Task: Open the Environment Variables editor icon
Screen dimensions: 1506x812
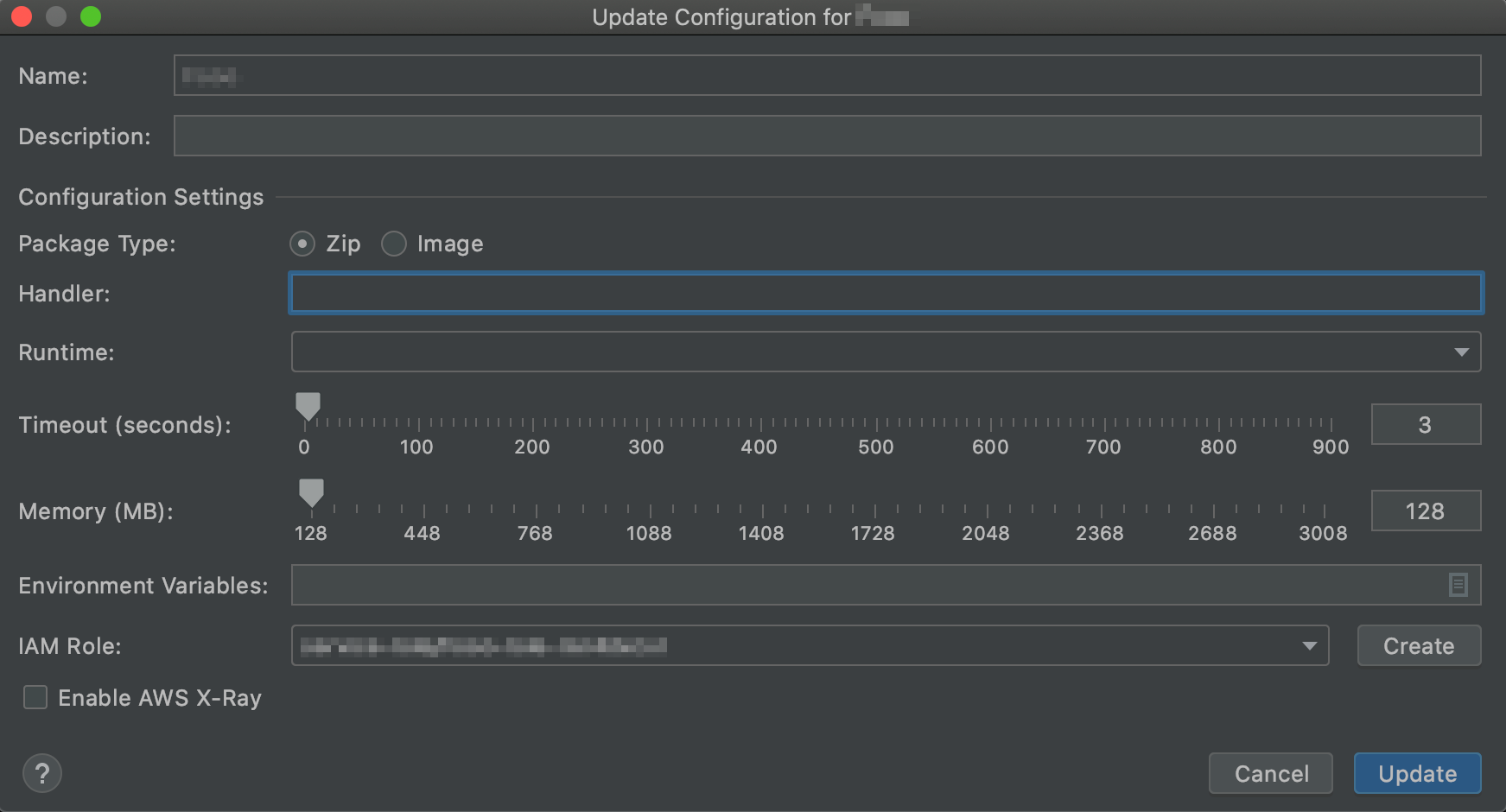Action: pos(1458,585)
